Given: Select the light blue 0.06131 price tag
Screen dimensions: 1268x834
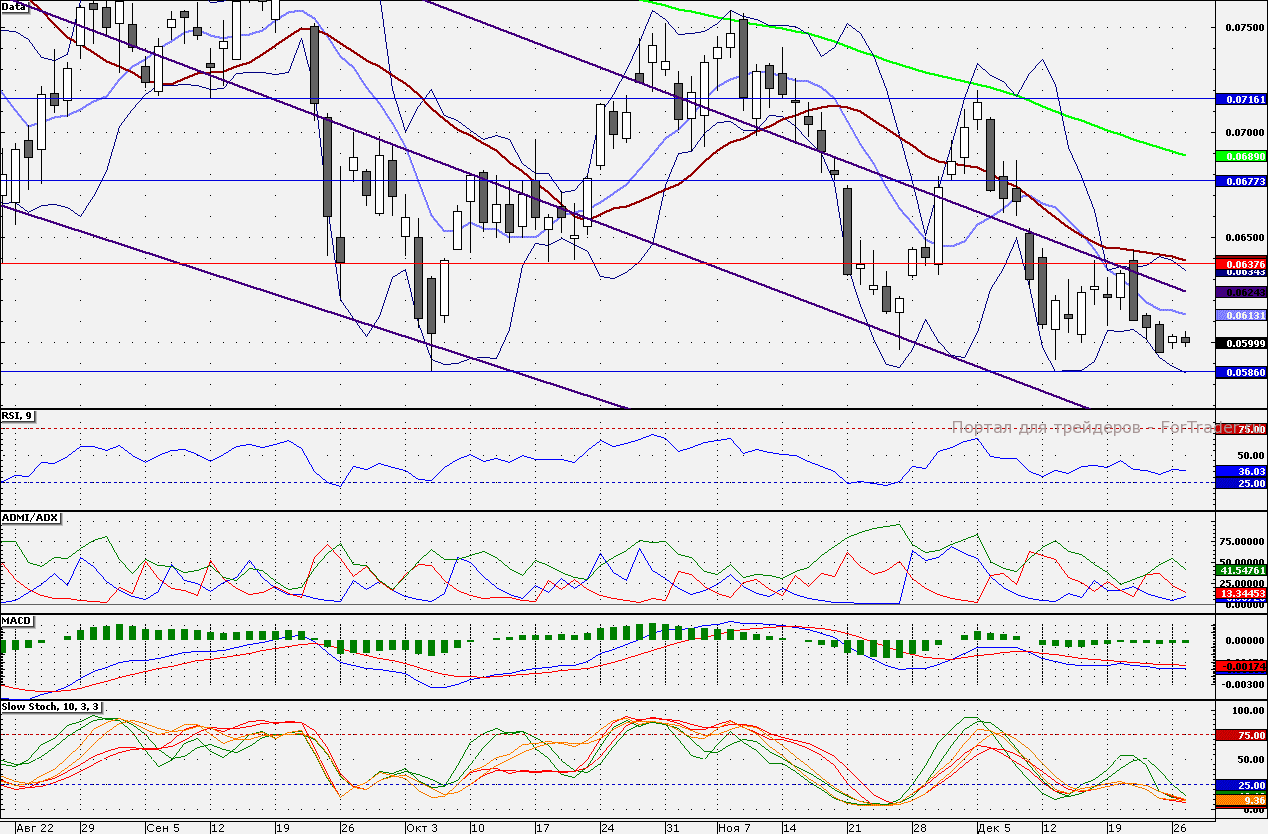Looking at the screenshot, I should (1241, 315).
